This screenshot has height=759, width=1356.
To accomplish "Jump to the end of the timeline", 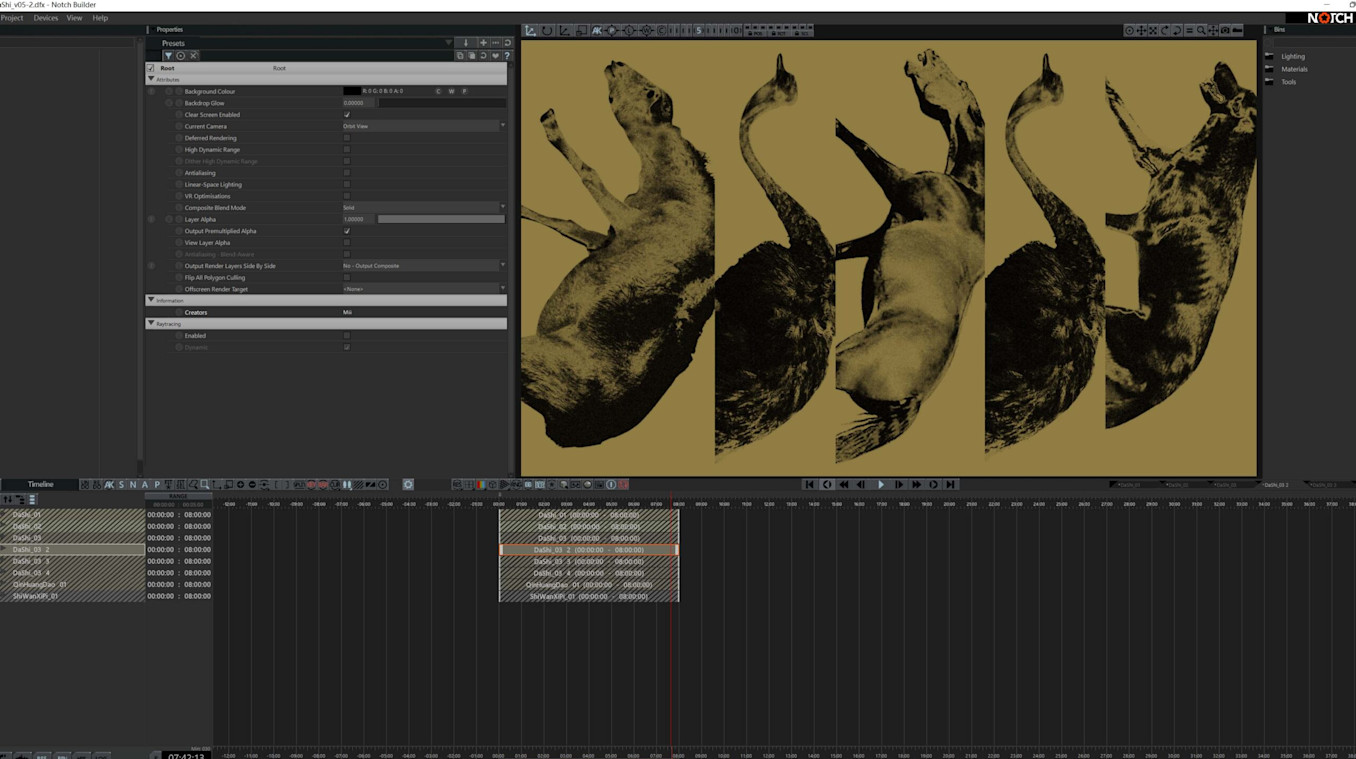I will [951, 485].
